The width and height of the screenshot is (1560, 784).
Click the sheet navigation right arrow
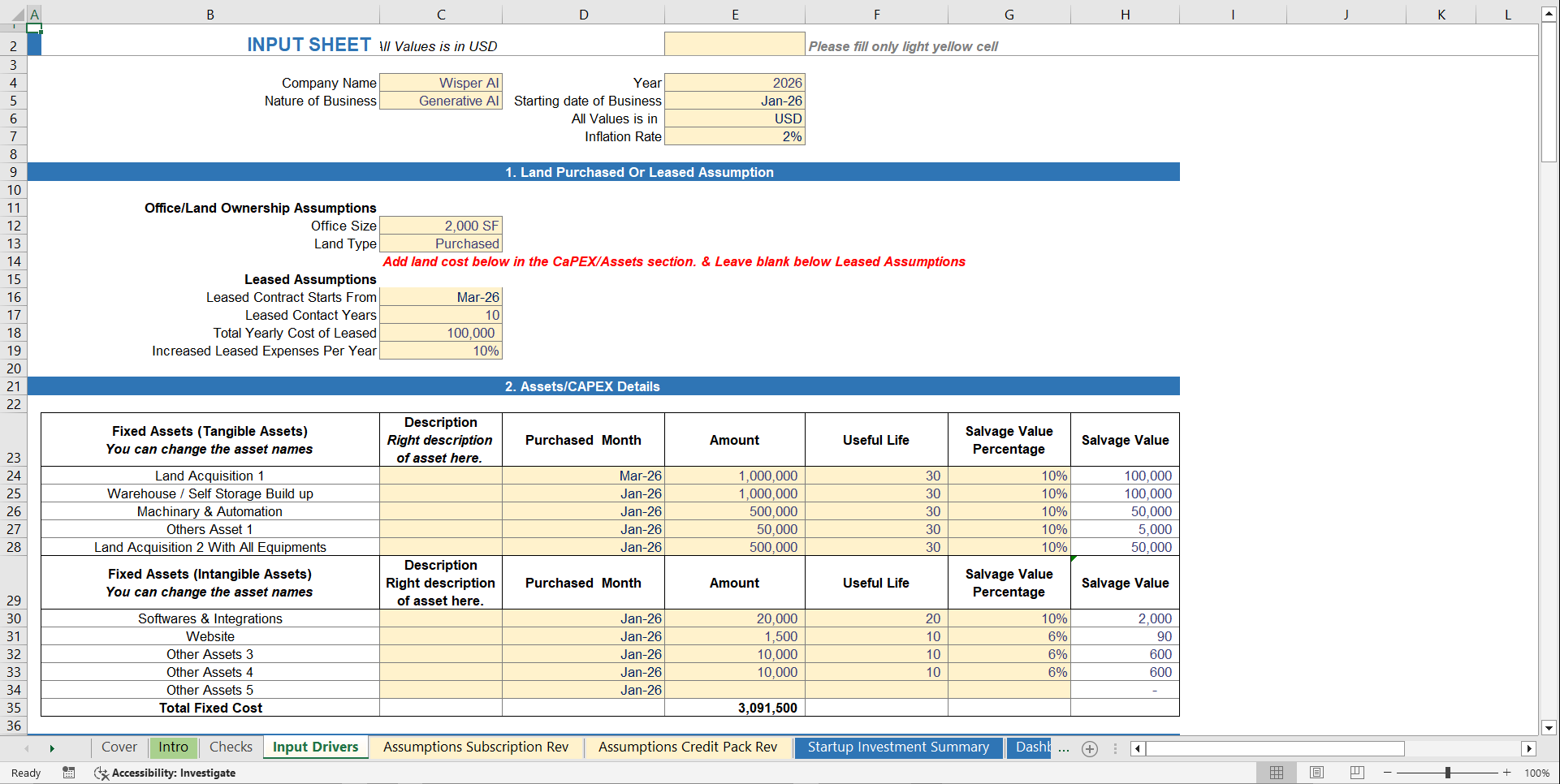(x=52, y=748)
